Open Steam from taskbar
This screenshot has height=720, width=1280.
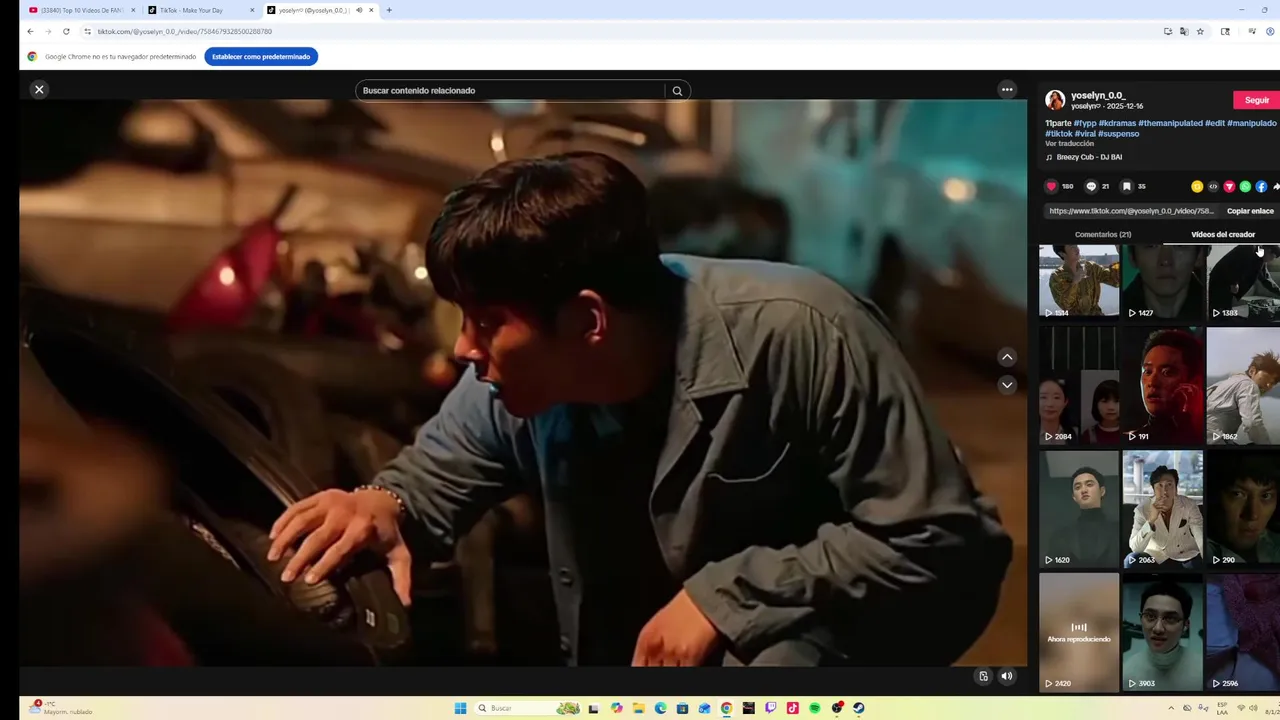pos(858,708)
